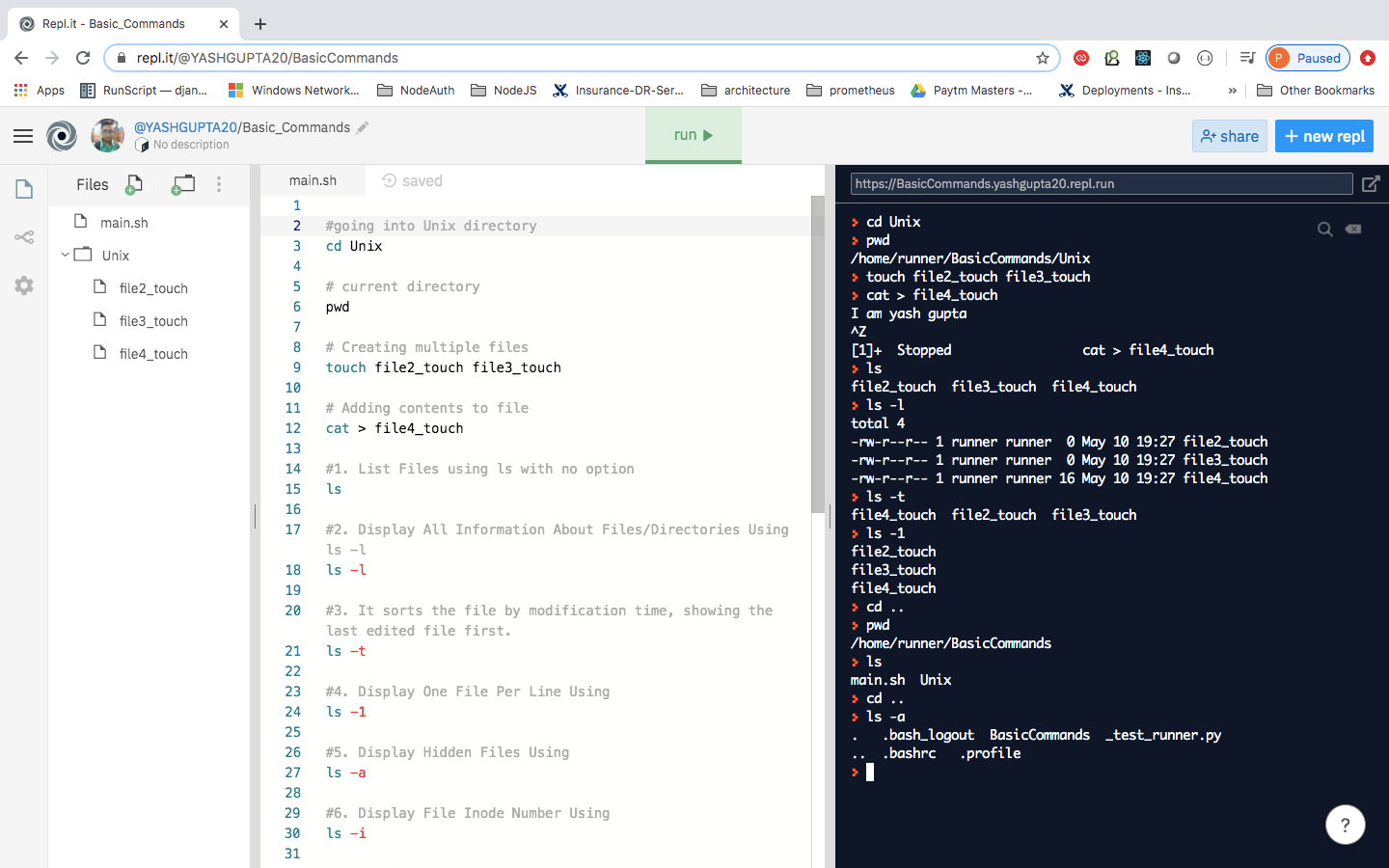Screen dimensions: 1389x868
Task: Reload the page
Action: [x=83, y=58]
